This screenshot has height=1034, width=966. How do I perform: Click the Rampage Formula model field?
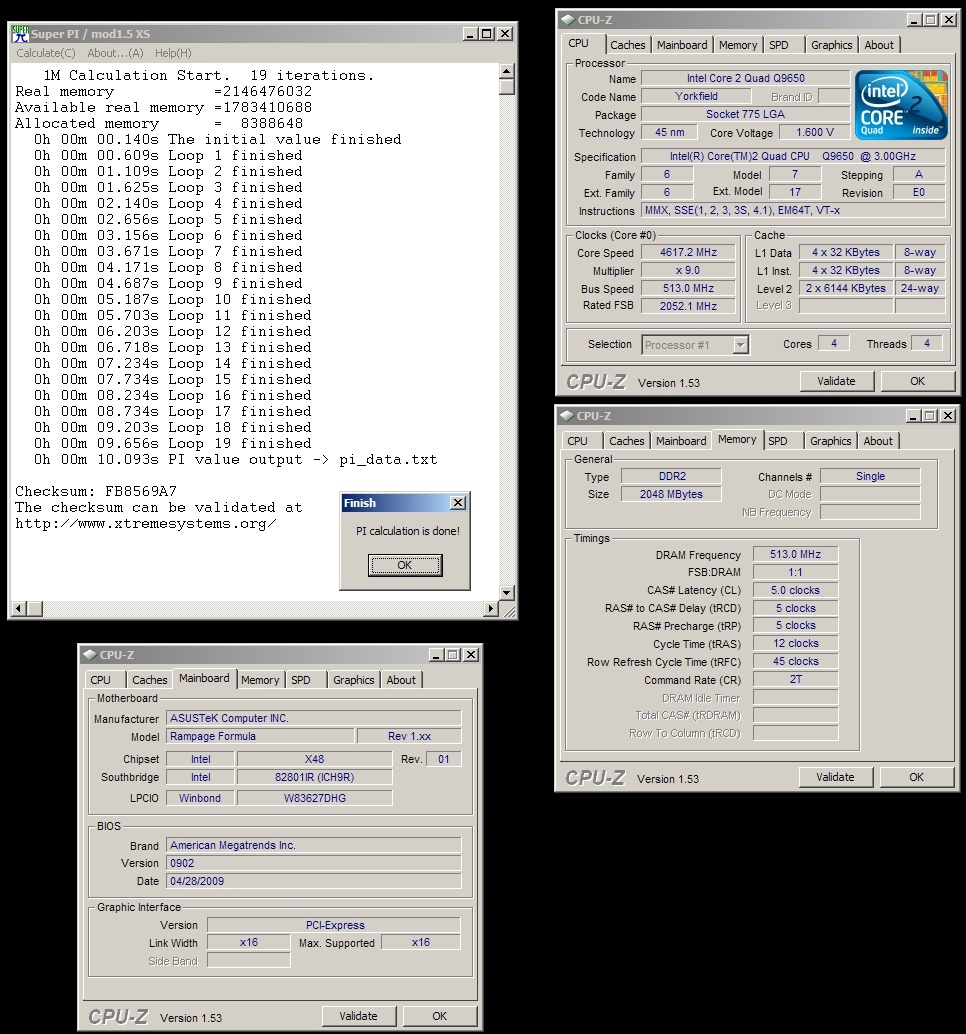coord(260,736)
